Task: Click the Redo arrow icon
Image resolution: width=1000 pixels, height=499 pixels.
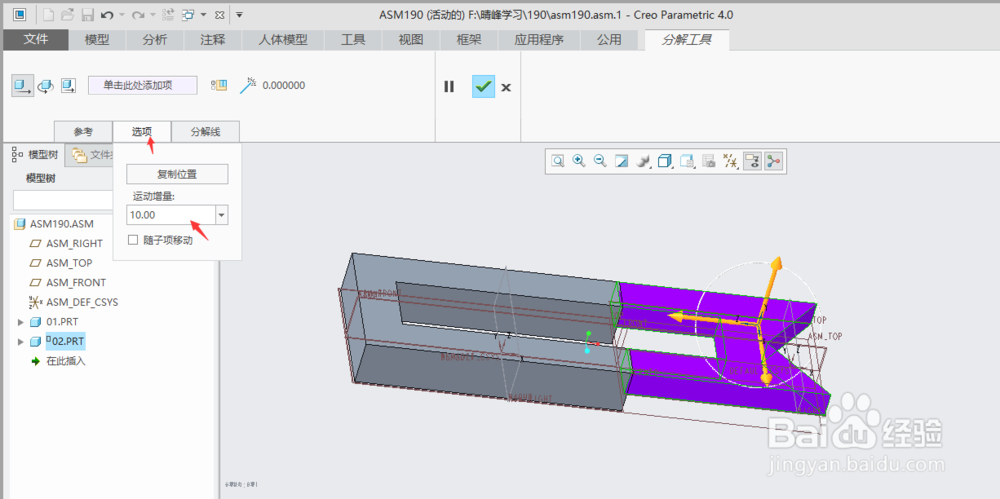Action: (x=138, y=14)
